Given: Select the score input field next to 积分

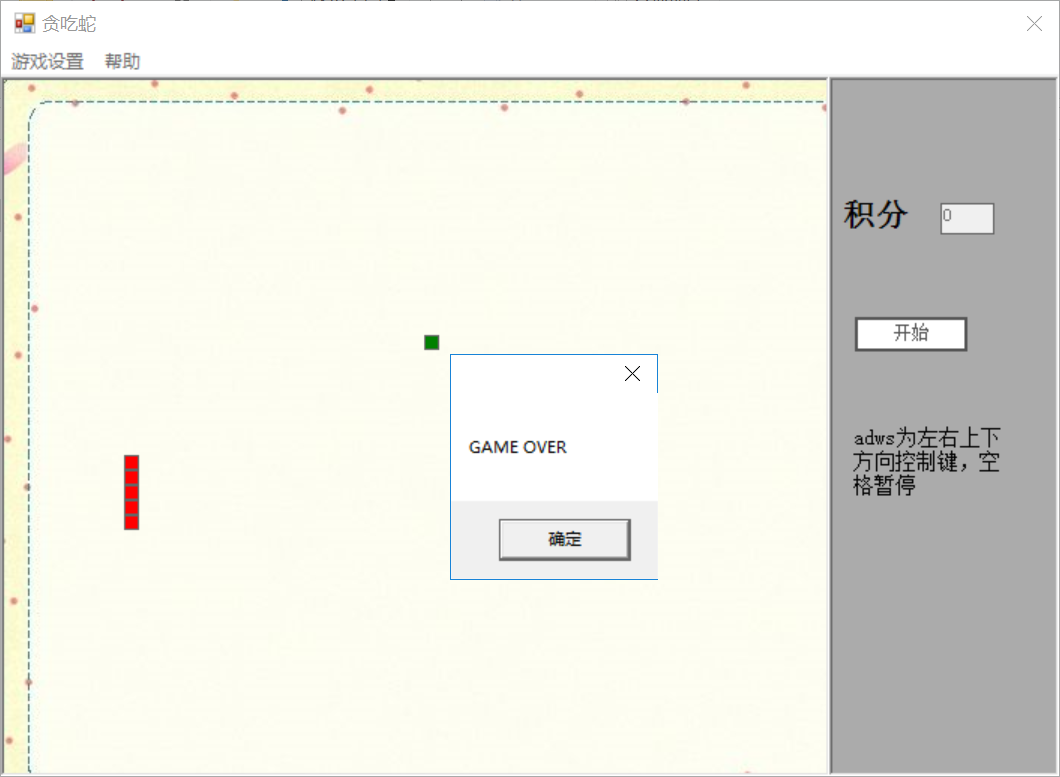Looking at the screenshot, I should pyautogui.click(x=966, y=218).
